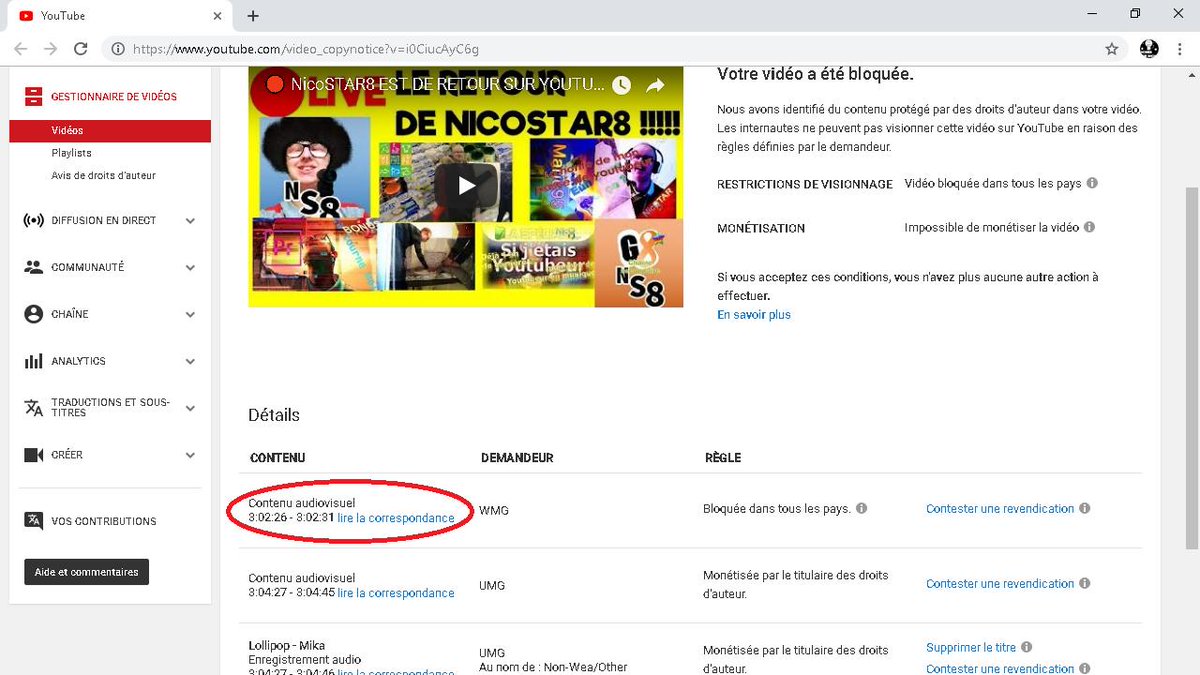Click the Chaîne account icon
1200x675 pixels.
click(x=34, y=314)
